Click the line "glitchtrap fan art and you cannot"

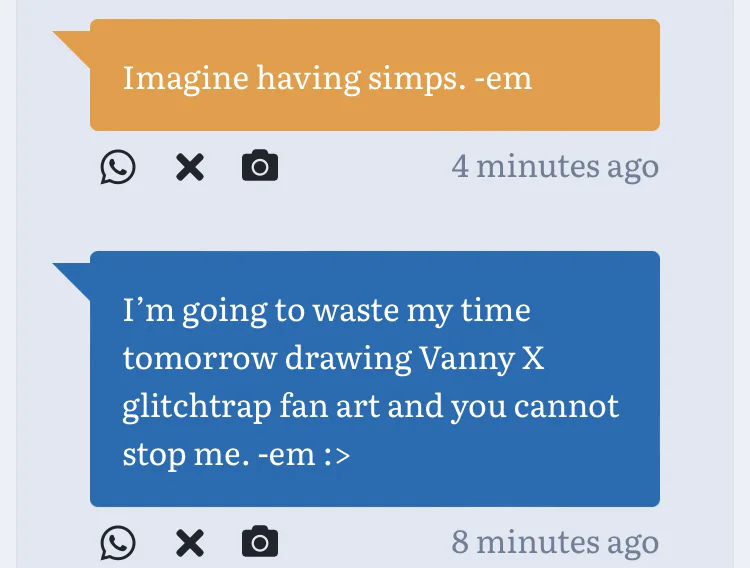point(371,406)
